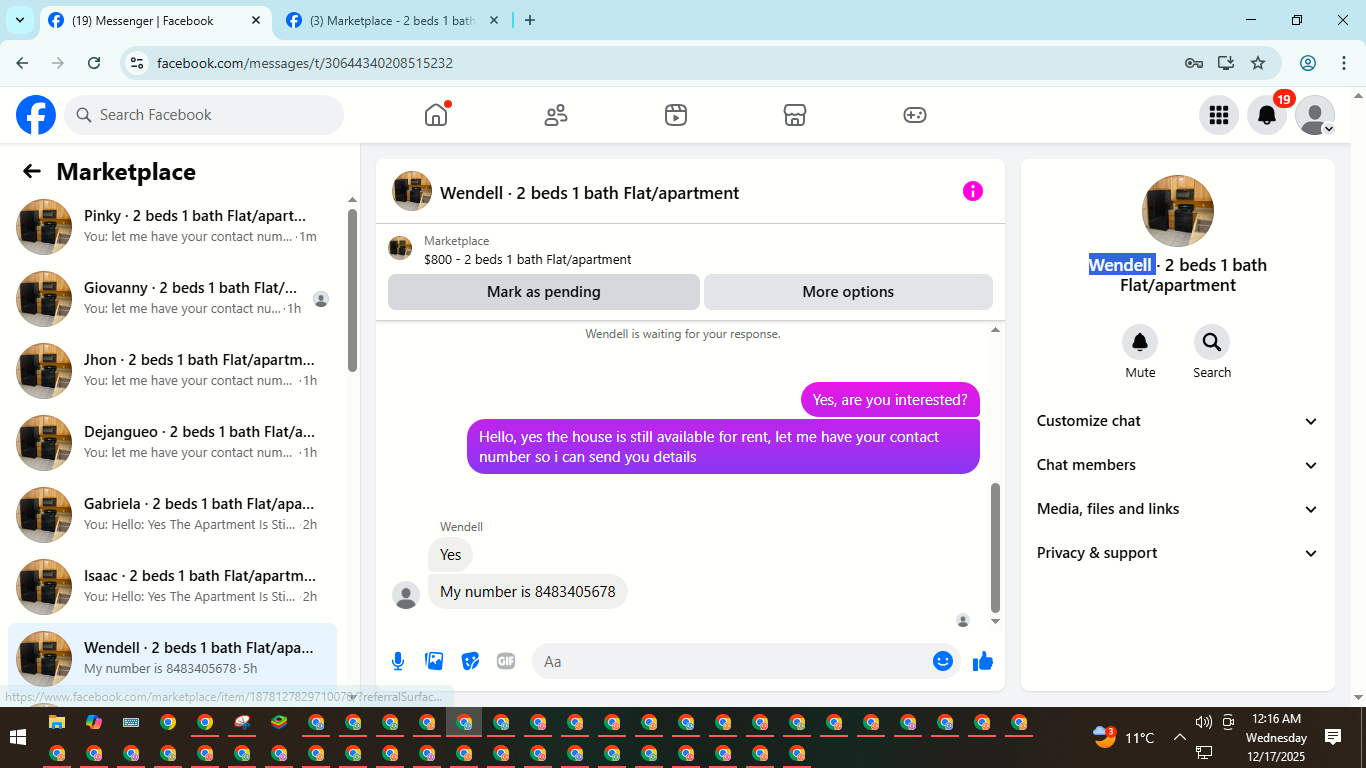
Task: Open the Marketplace storefront icon in top navigation
Action: pos(795,115)
